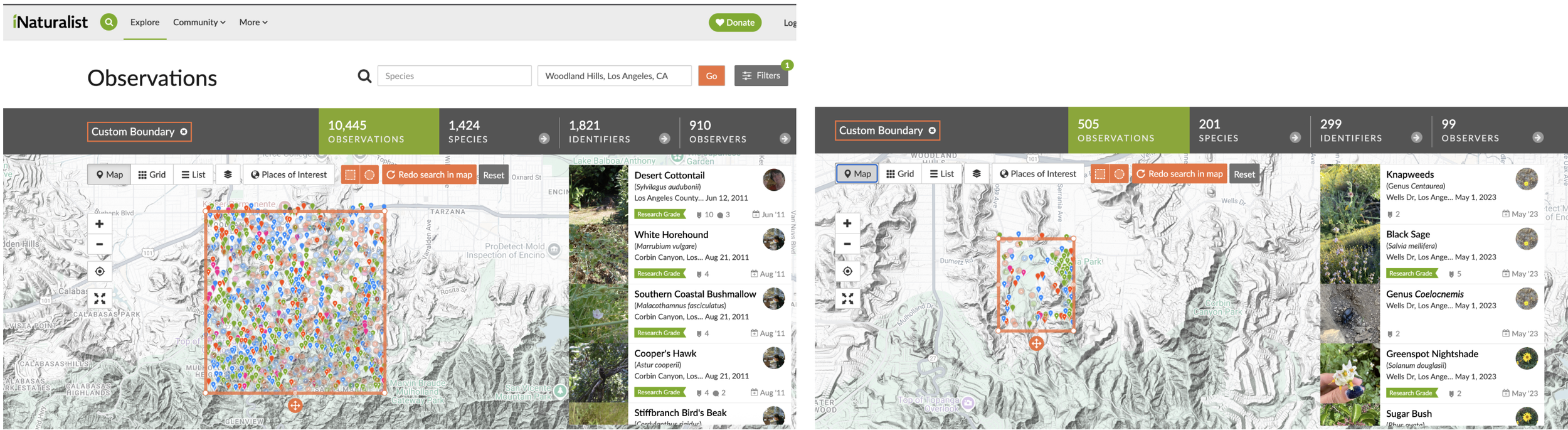Select circle boundary tool in right screenshot
The height and width of the screenshot is (430, 1568).
1119,174
